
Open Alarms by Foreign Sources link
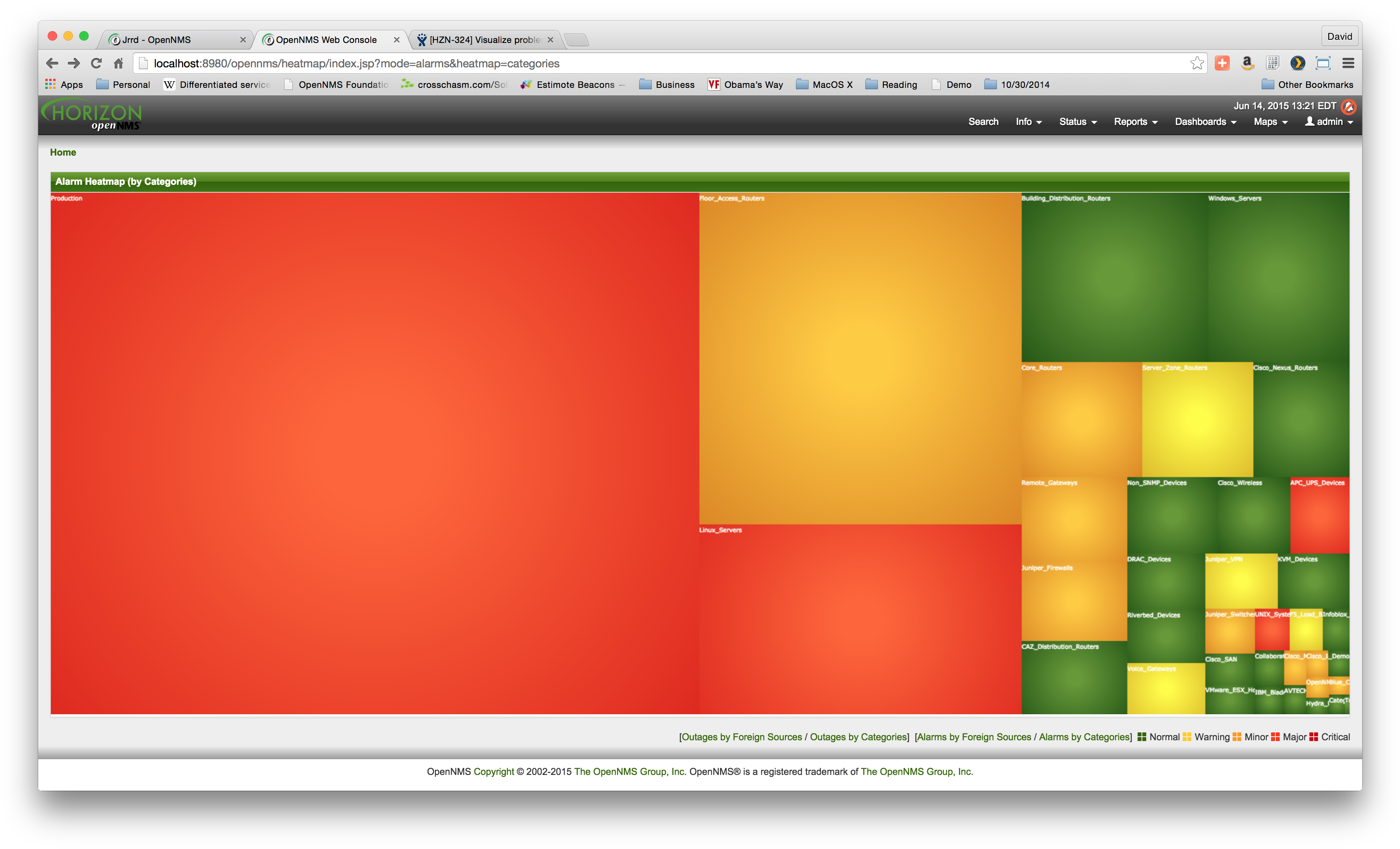point(974,737)
